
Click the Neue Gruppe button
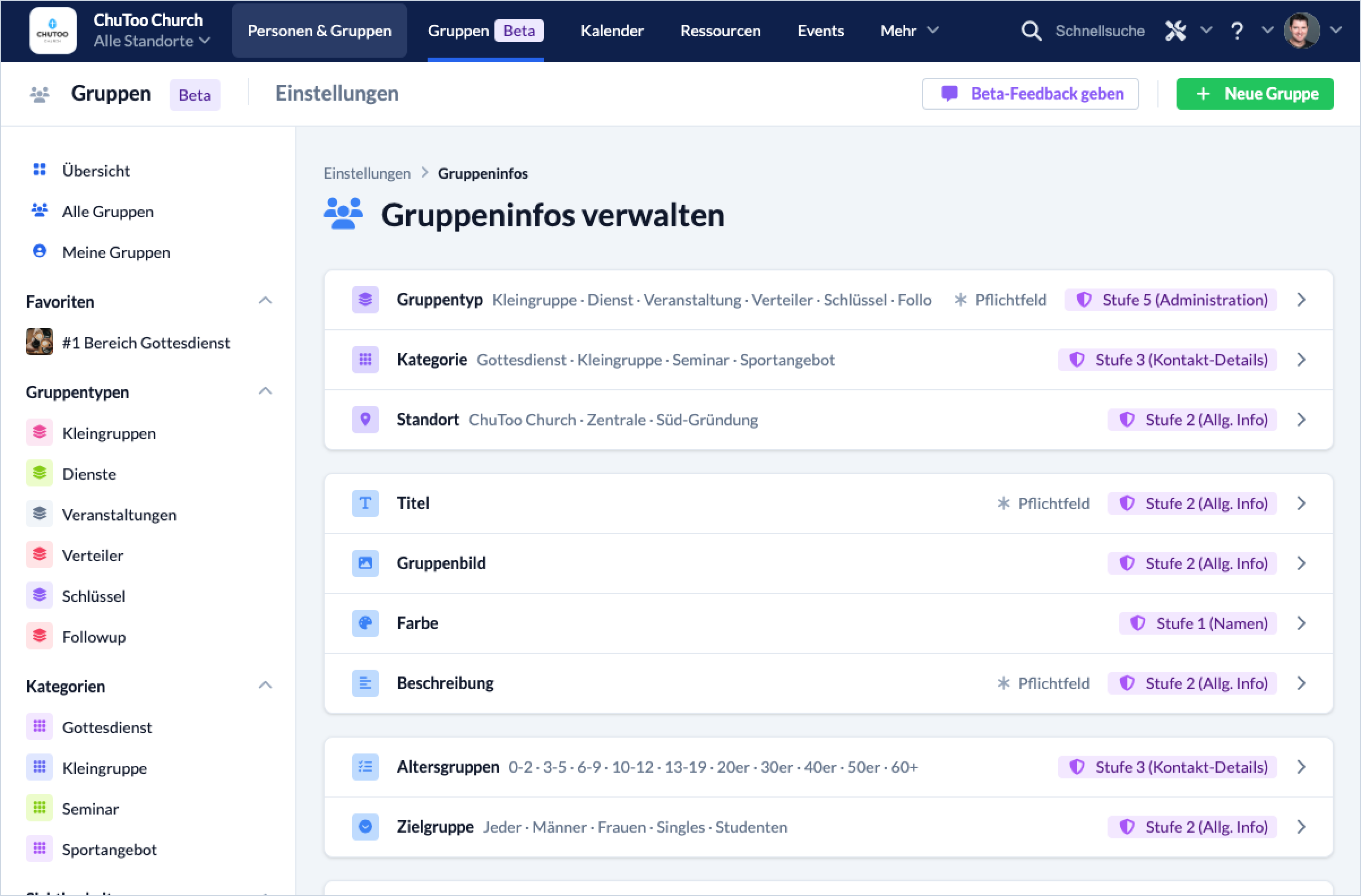point(1255,94)
